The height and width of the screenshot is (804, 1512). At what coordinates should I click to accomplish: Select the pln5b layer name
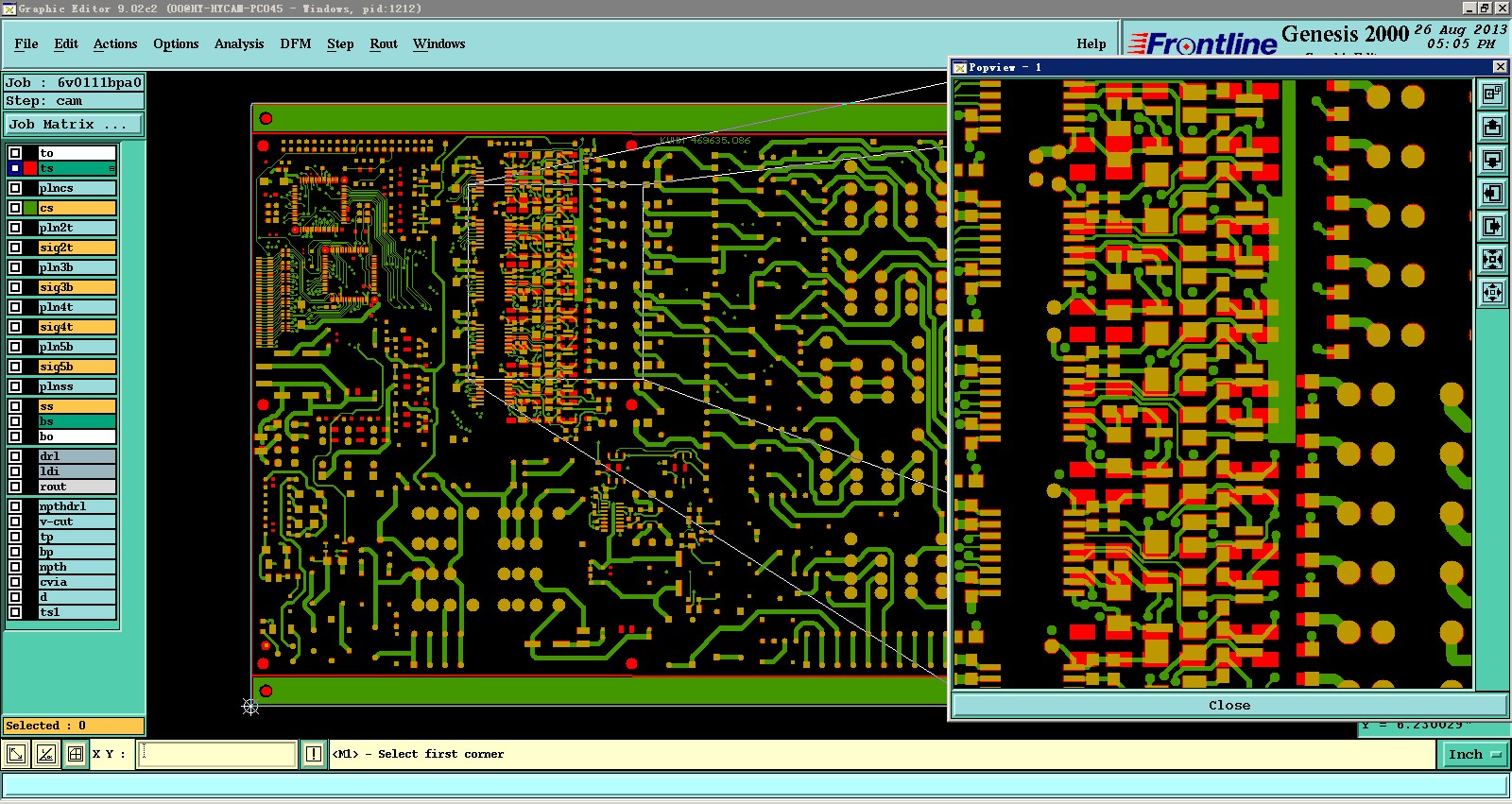point(77,347)
